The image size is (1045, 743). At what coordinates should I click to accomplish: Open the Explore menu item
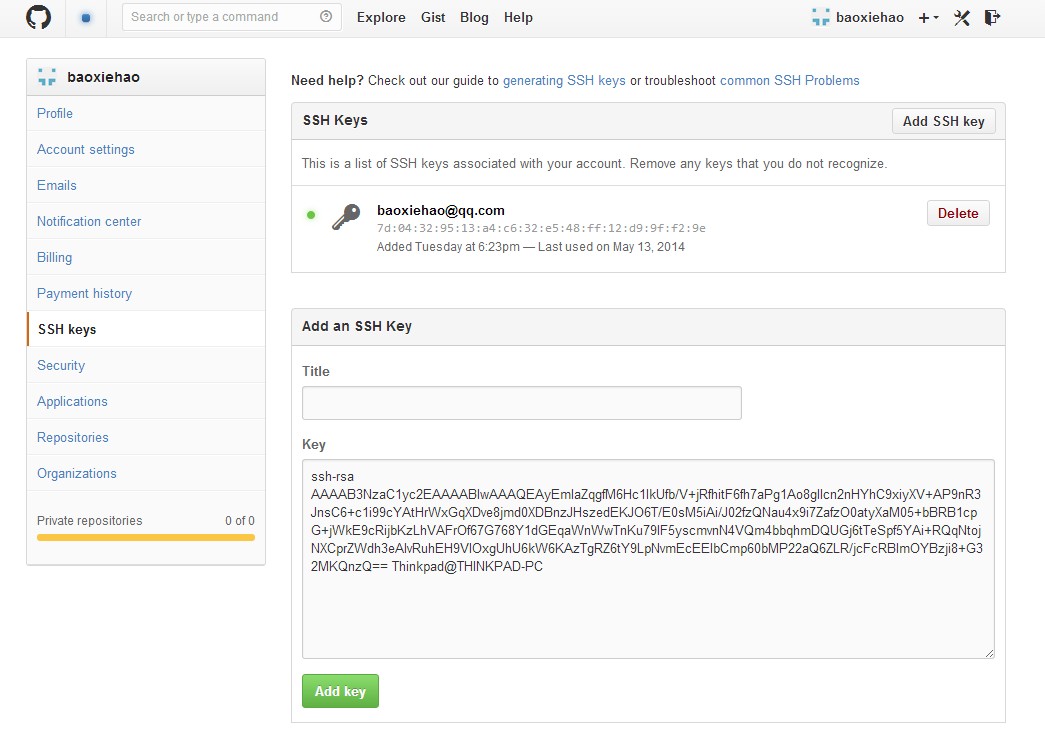point(381,17)
